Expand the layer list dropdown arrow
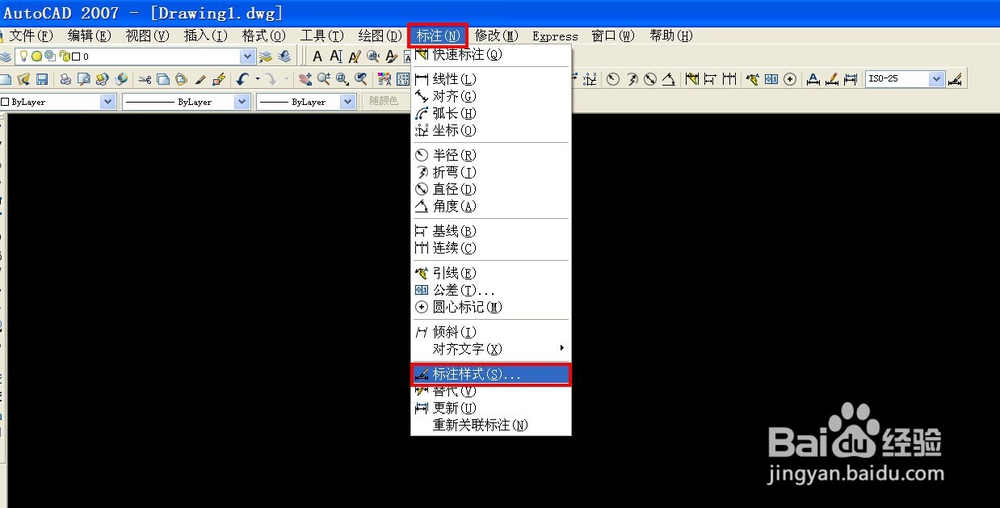Image resolution: width=1000 pixels, height=508 pixels. click(247, 56)
